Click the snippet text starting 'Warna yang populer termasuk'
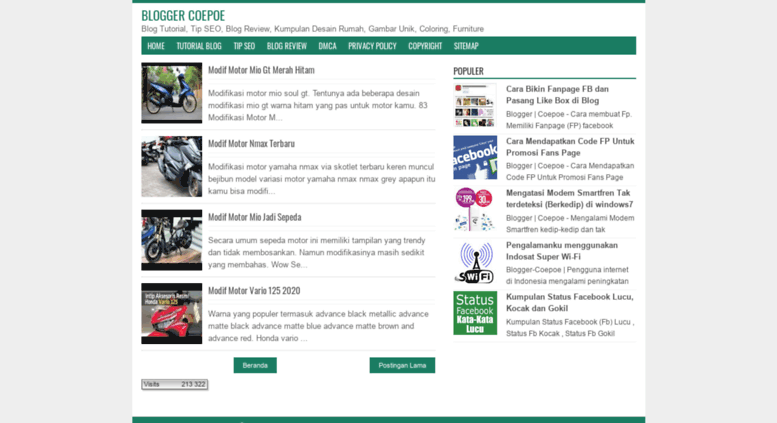Screen dimensions: 777x423 (x=318, y=326)
